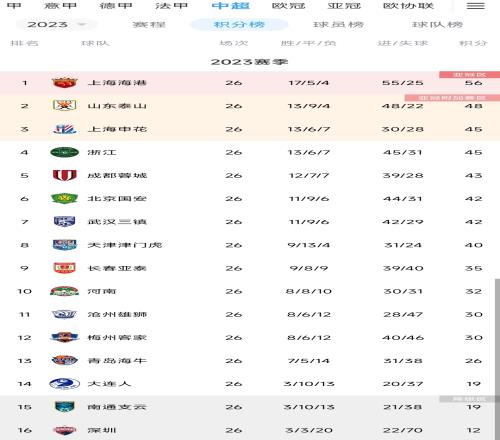Click points 35 of 长春亚泰
The width and height of the screenshot is (500, 440).
(474, 268)
